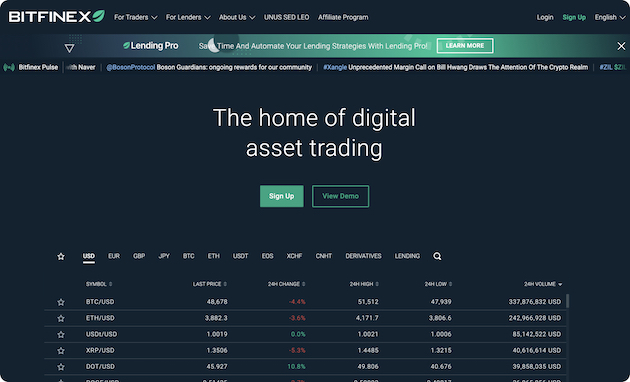The image size is (630, 382).
Task: Open the XRP/USD ticker row
Action: coord(305,350)
